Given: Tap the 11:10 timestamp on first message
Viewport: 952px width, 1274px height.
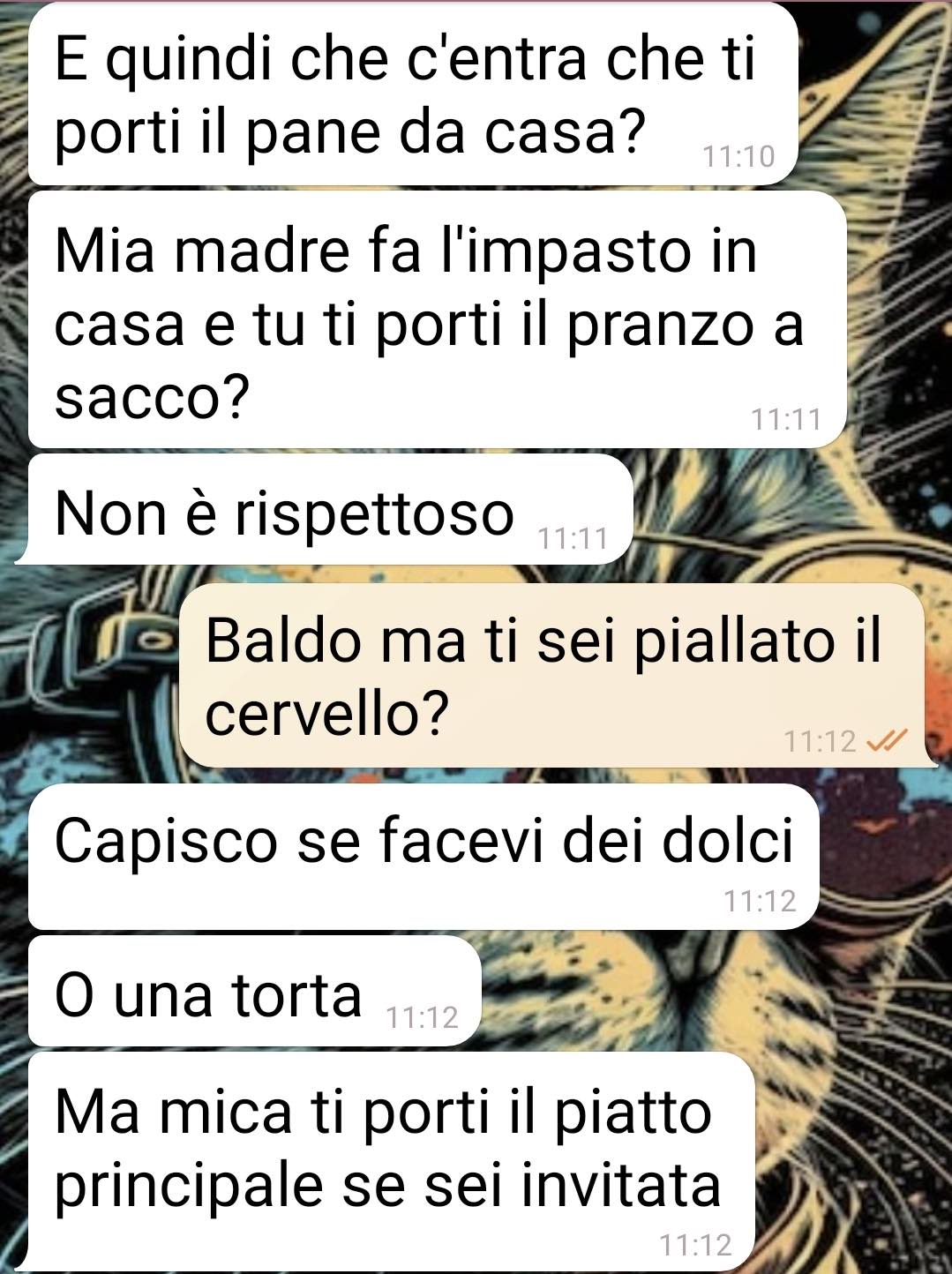Looking at the screenshot, I should [x=738, y=156].
